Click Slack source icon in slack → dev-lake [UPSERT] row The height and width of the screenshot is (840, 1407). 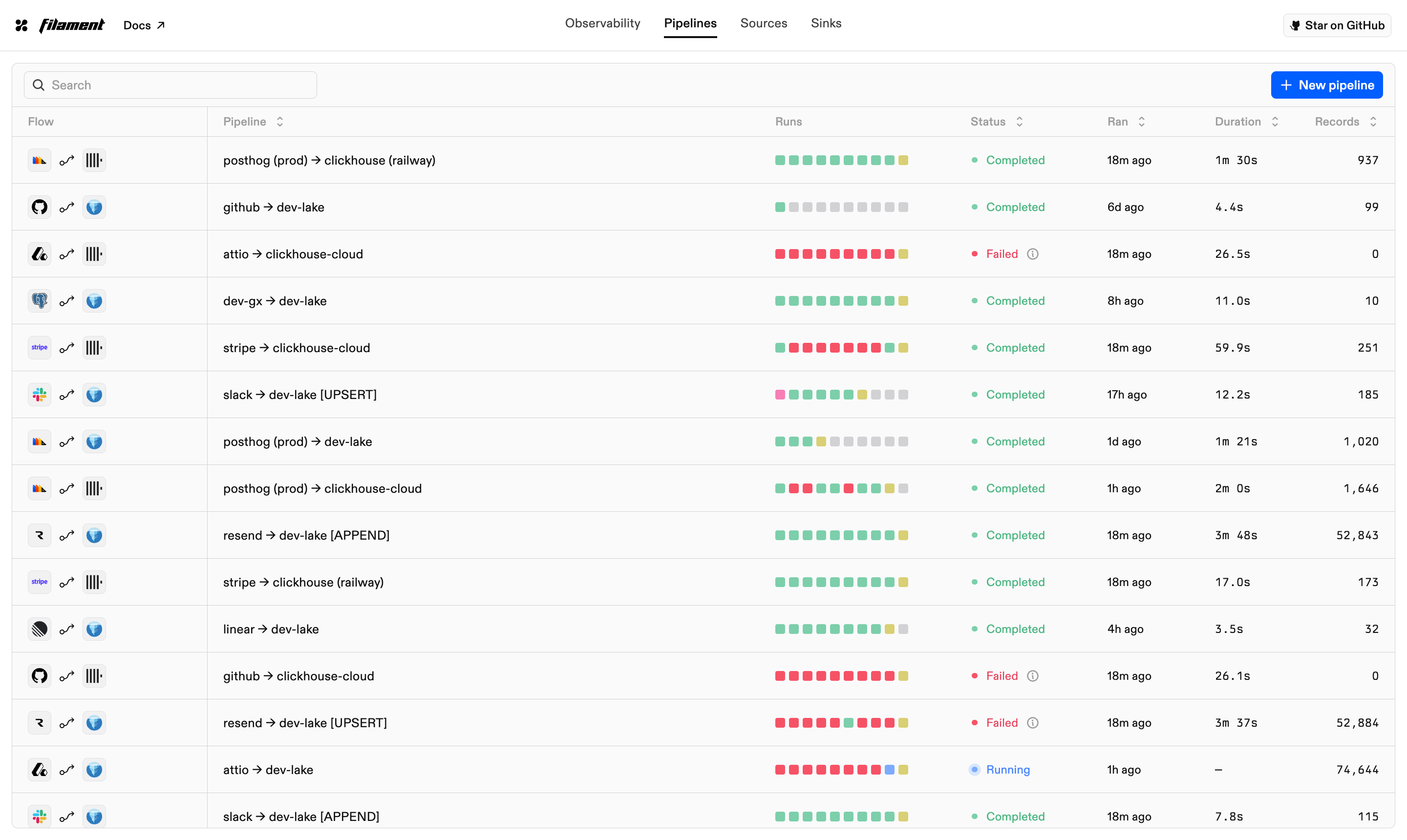40,395
